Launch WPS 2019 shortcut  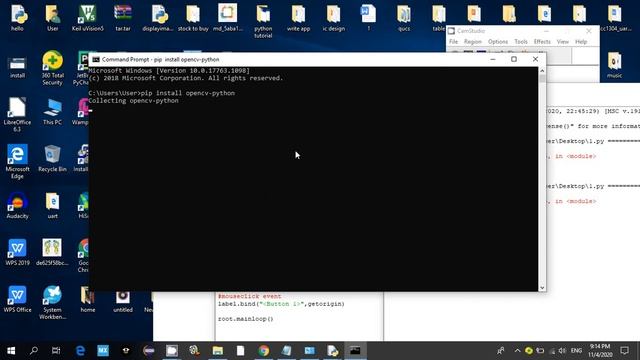point(18,252)
